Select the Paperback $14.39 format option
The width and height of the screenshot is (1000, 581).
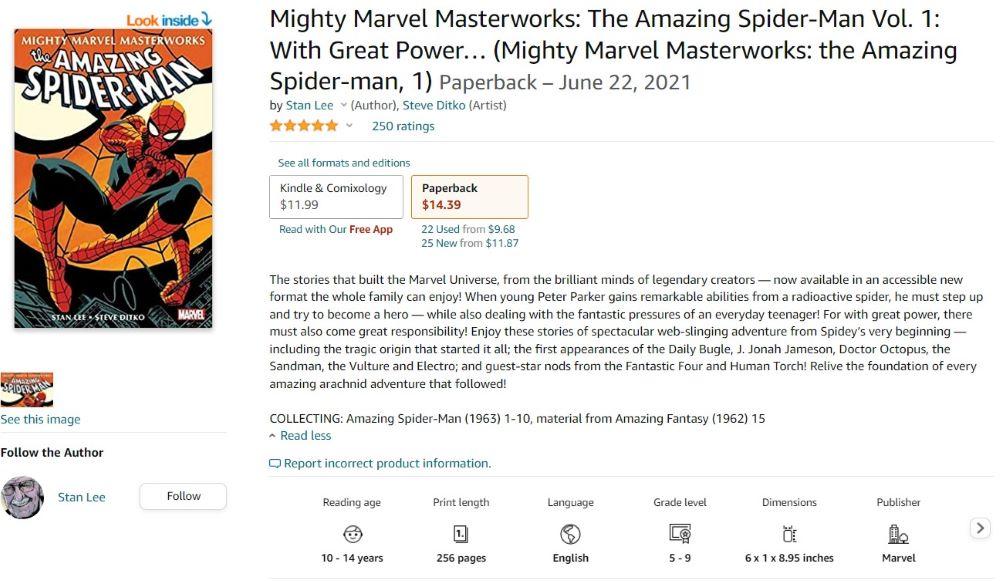[469, 196]
